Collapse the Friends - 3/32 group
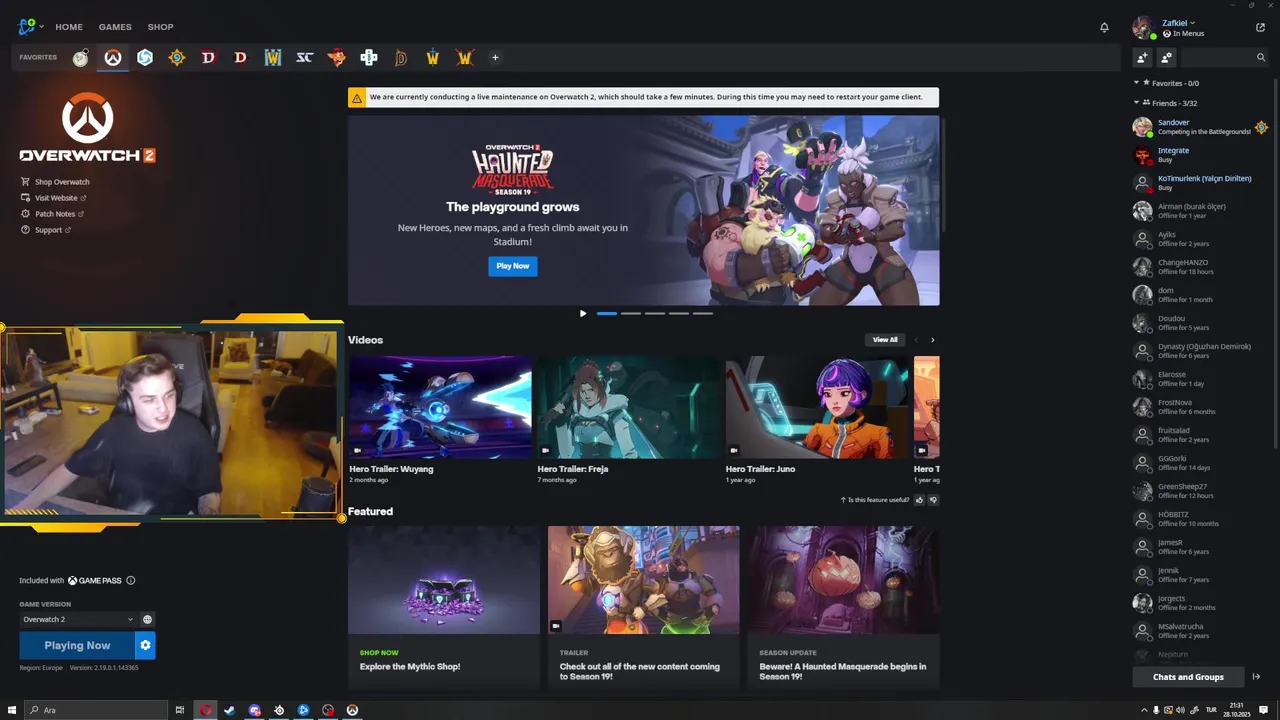This screenshot has width=1280, height=720. 1136,103
